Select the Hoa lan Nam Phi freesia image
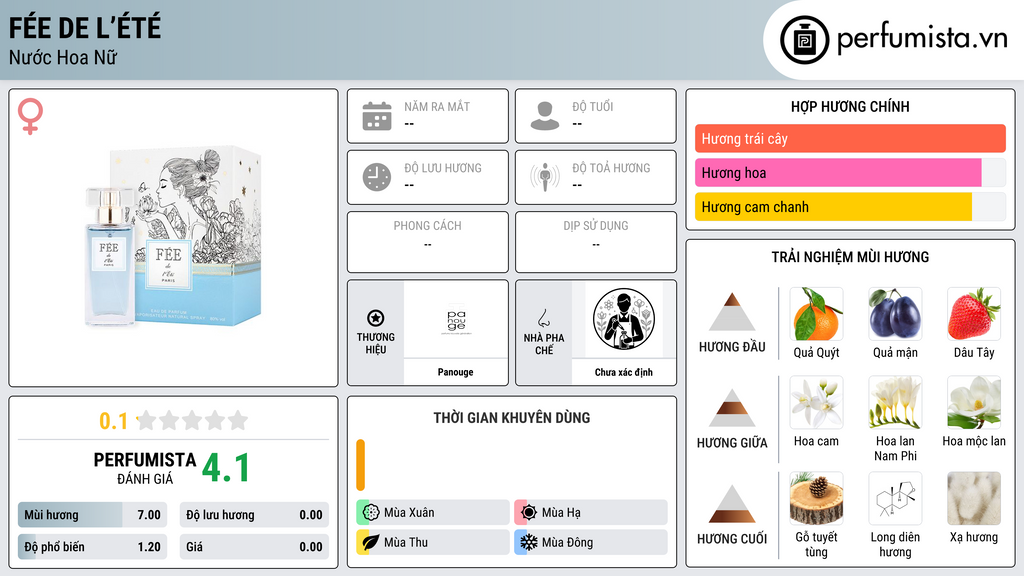The width and height of the screenshot is (1024, 576). (x=895, y=402)
